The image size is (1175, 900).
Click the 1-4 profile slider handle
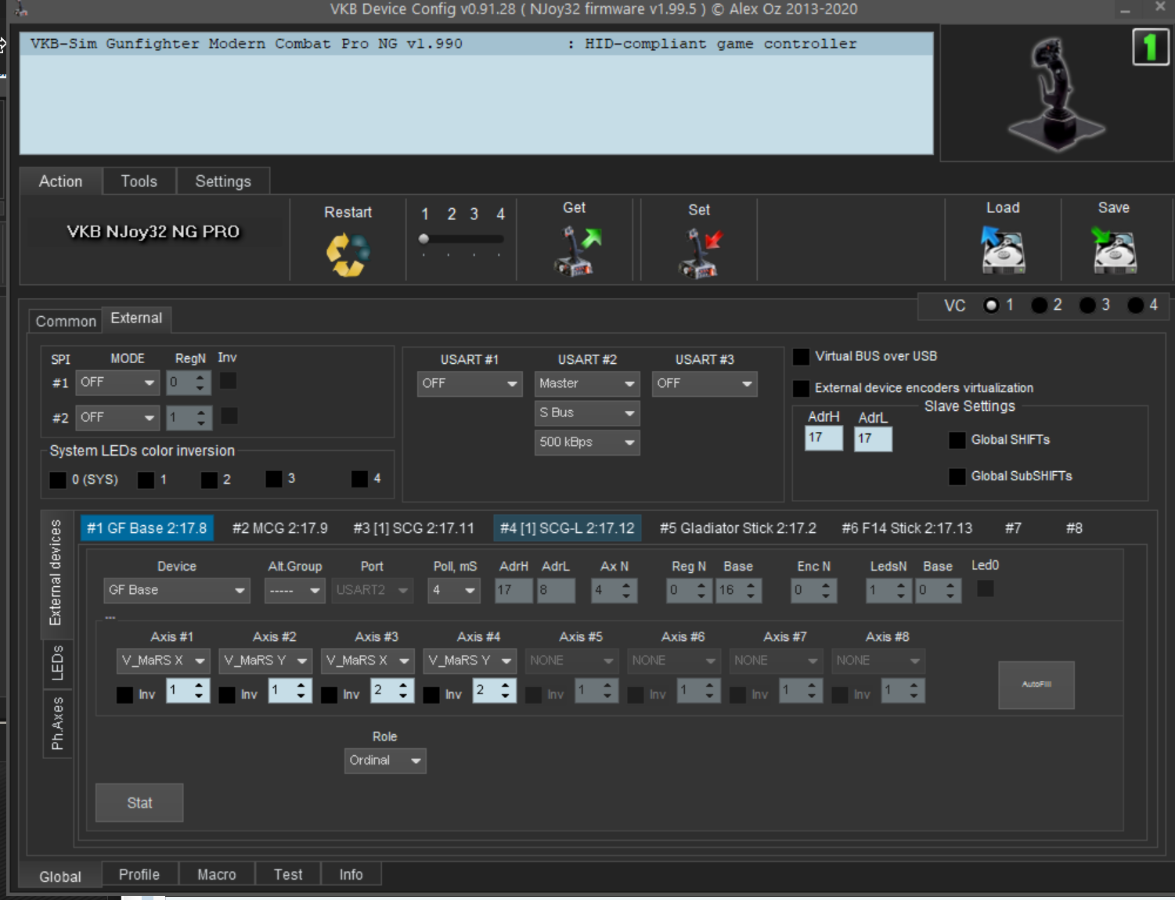point(424,239)
